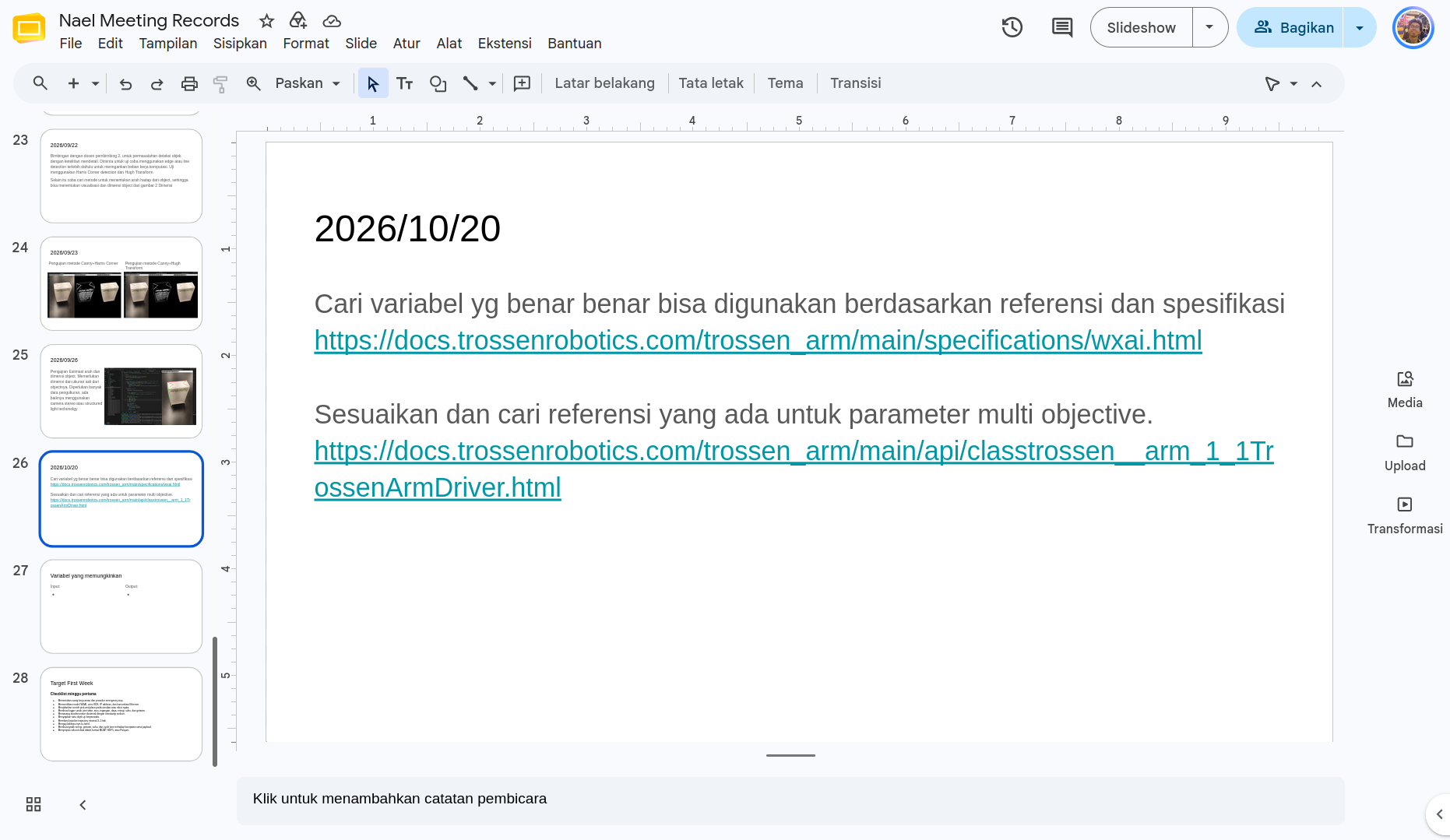Expand the pointer mode dropdown arrow
This screenshot has height=840, width=1450.
click(x=1293, y=84)
